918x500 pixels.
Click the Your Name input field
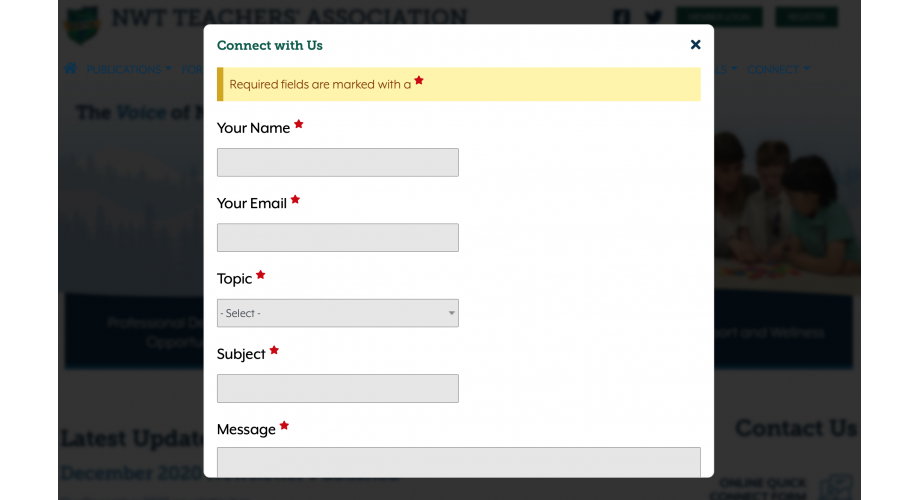(x=338, y=162)
